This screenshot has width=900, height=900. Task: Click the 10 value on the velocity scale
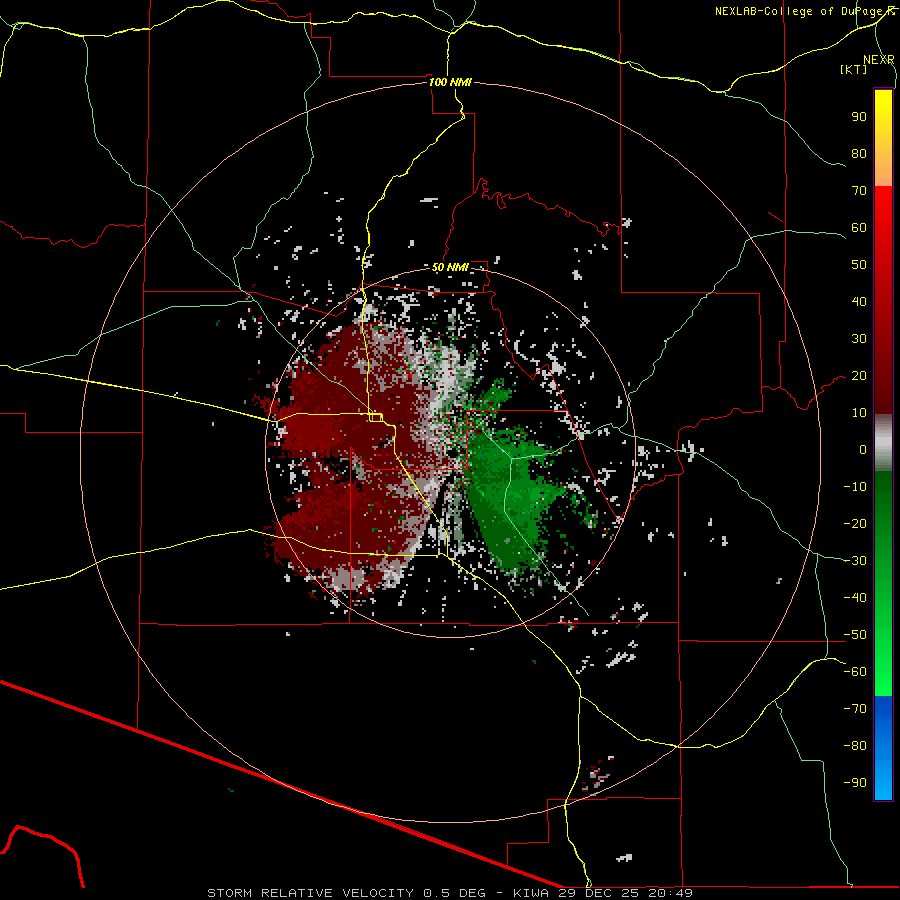tap(859, 413)
